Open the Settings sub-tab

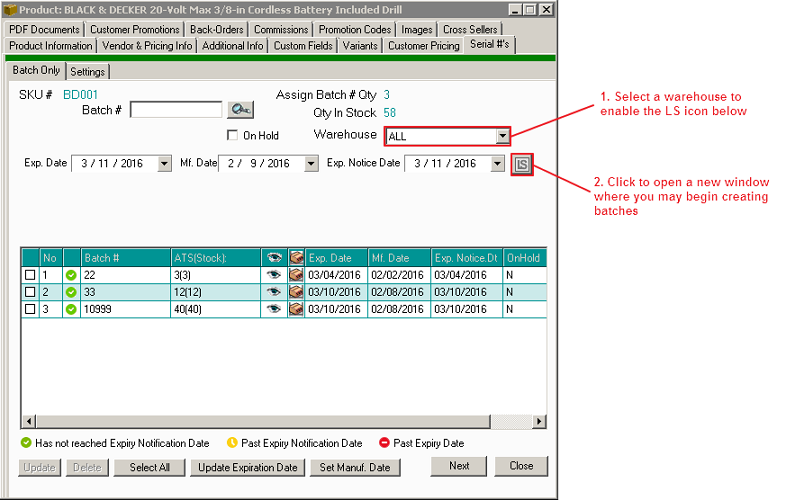point(88,72)
